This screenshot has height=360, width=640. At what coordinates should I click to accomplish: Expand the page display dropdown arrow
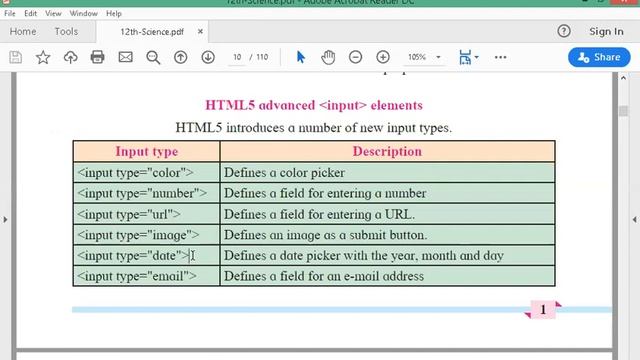477,57
